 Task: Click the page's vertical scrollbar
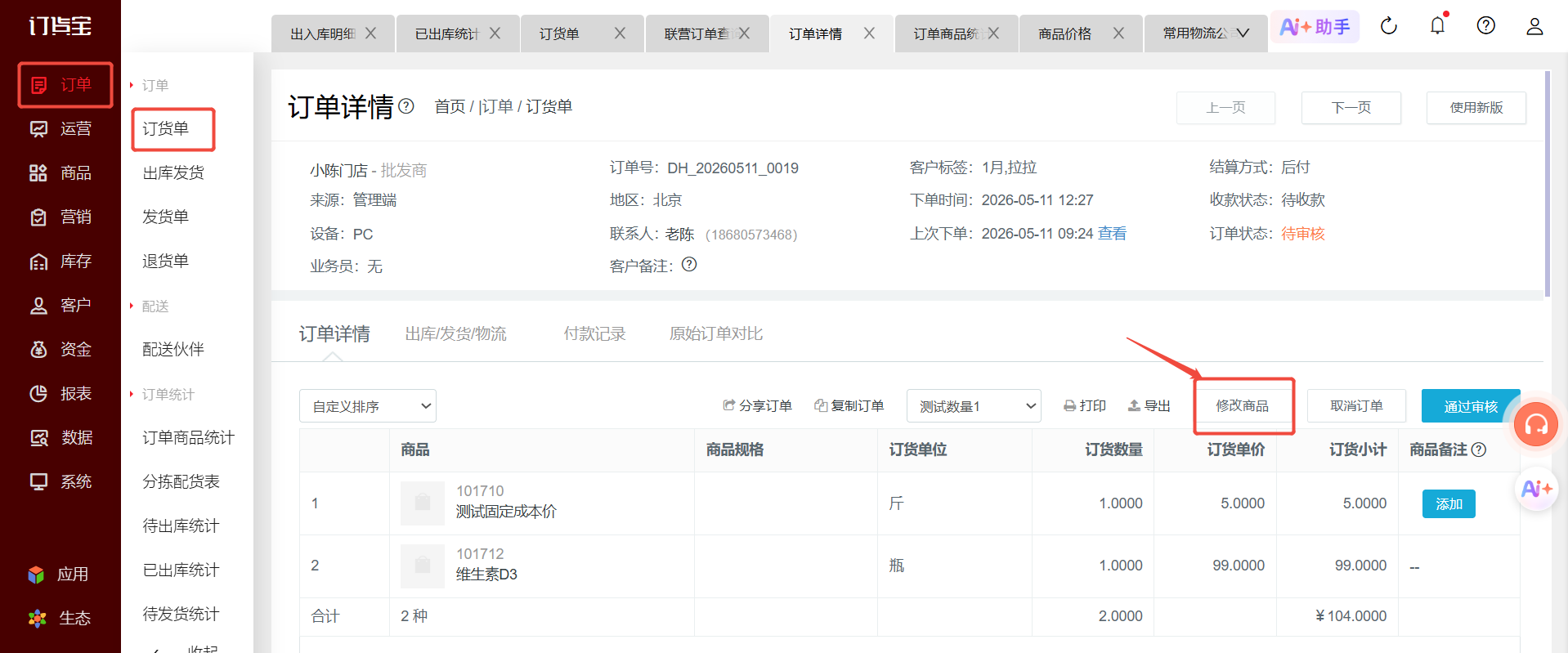pos(1547,184)
